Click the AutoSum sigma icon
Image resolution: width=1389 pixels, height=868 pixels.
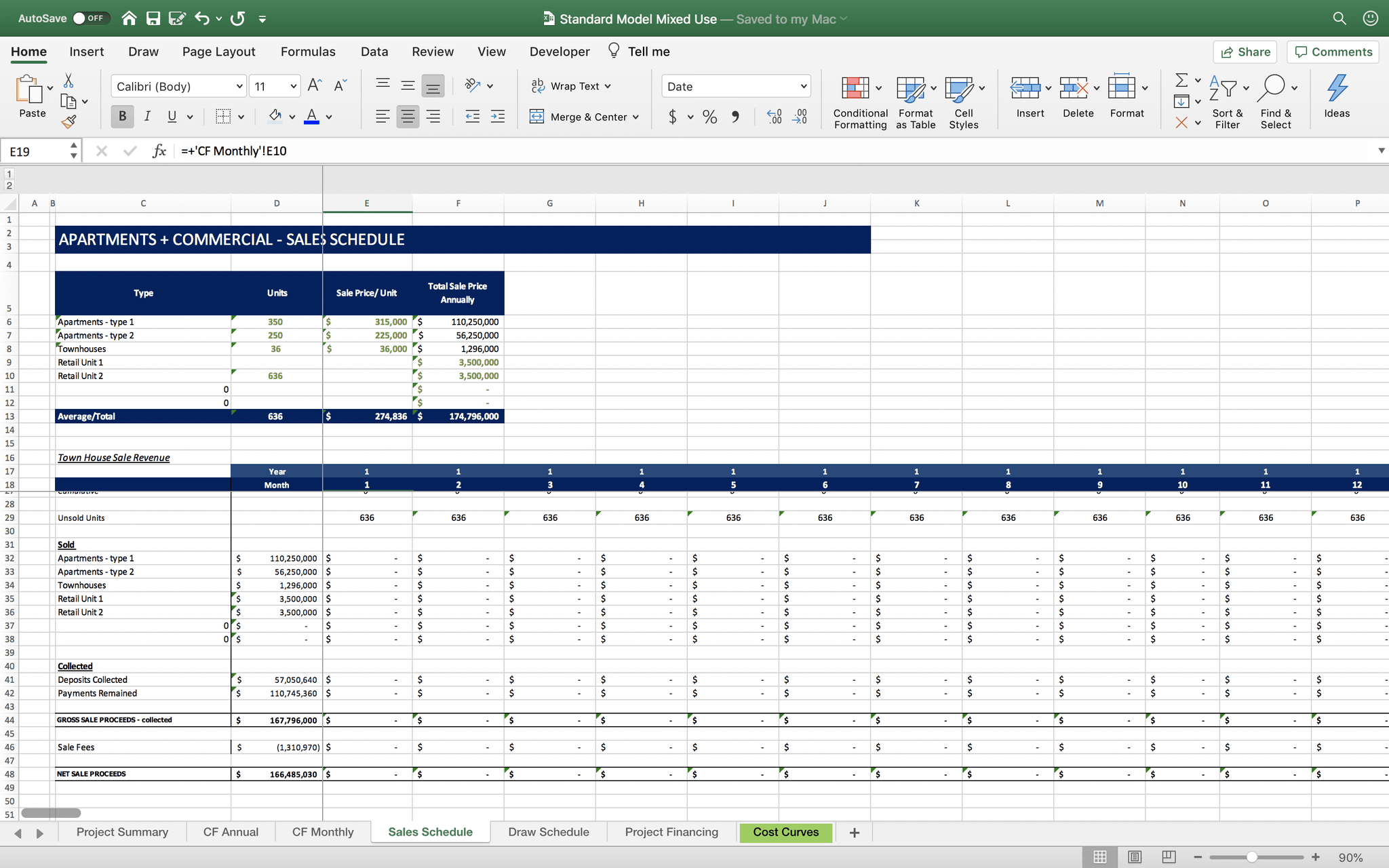(1181, 80)
